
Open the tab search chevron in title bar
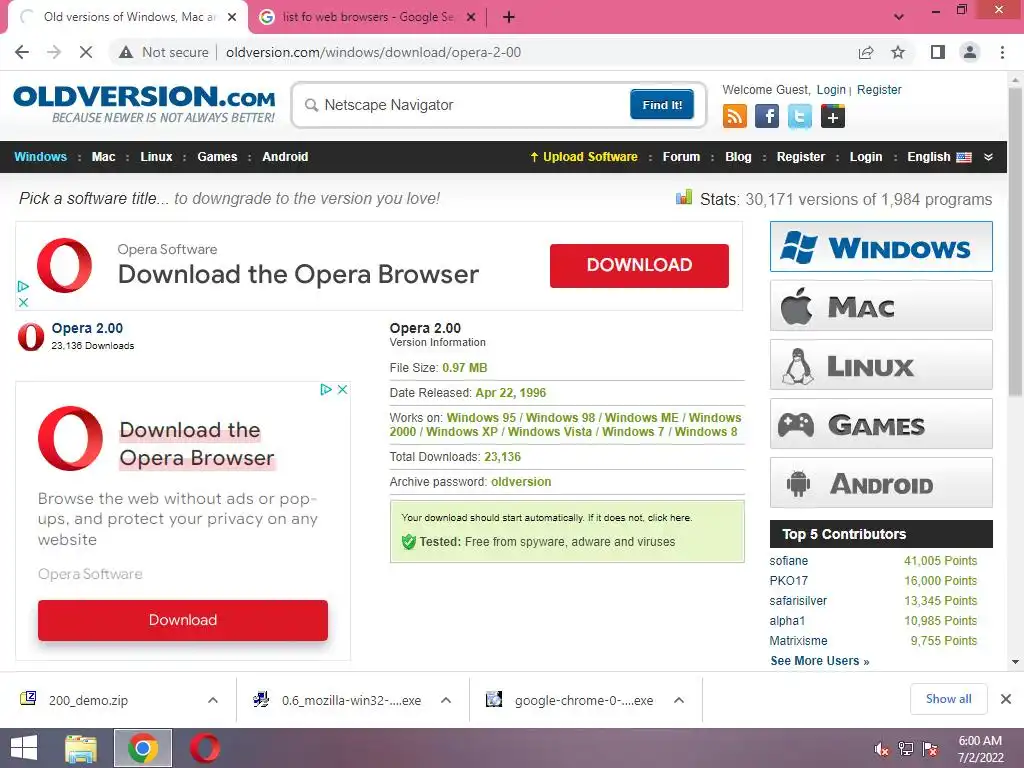pos(899,17)
